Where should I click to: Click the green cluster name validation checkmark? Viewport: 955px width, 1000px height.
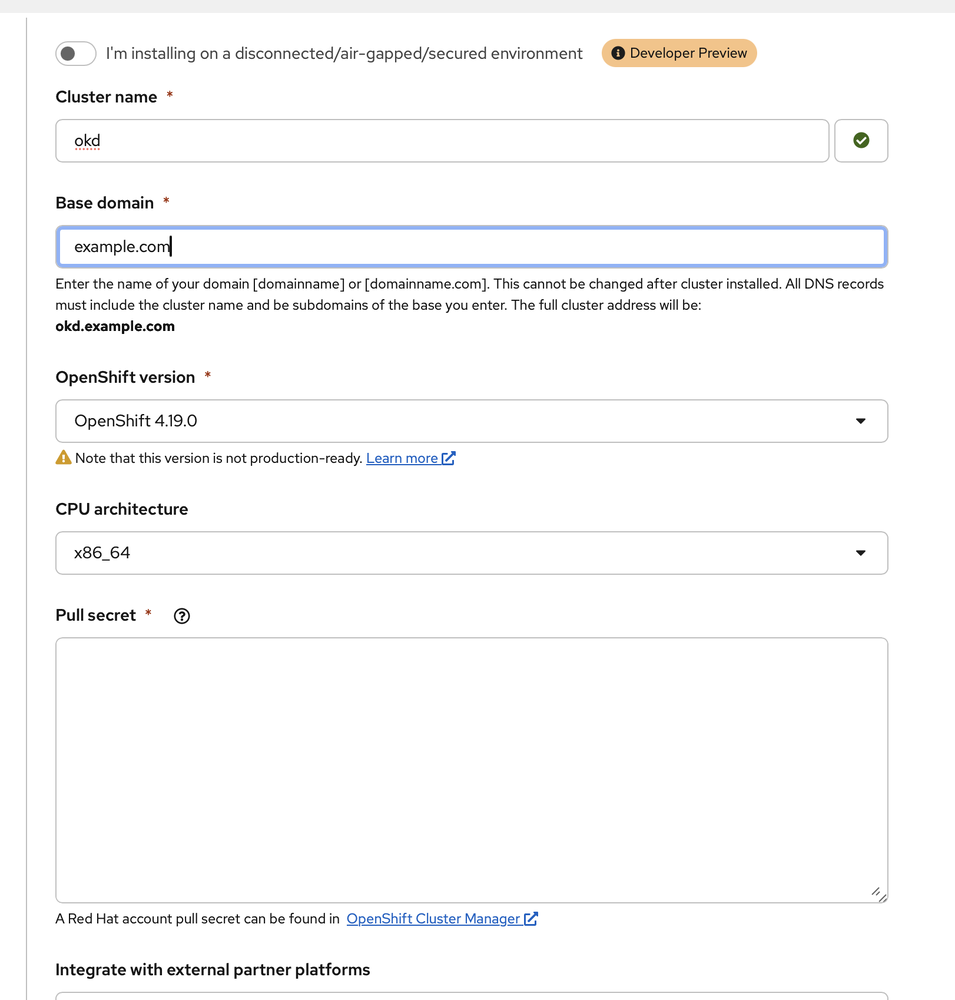(861, 141)
